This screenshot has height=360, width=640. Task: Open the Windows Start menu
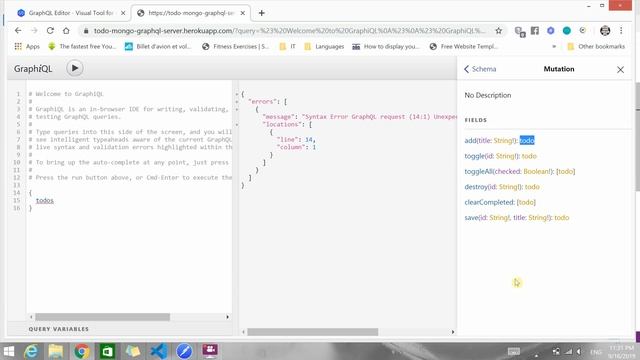pos(9,351)
